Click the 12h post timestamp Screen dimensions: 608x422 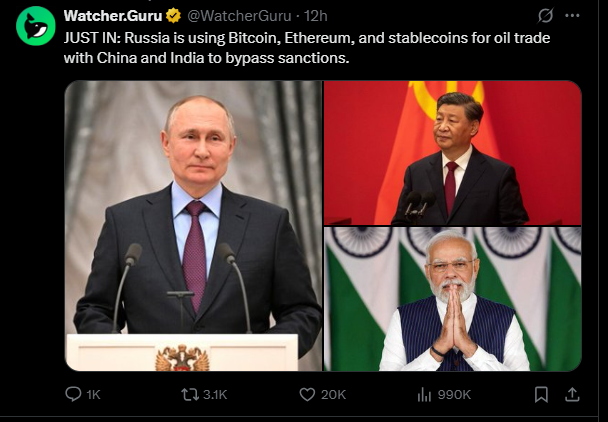[316, 16]
